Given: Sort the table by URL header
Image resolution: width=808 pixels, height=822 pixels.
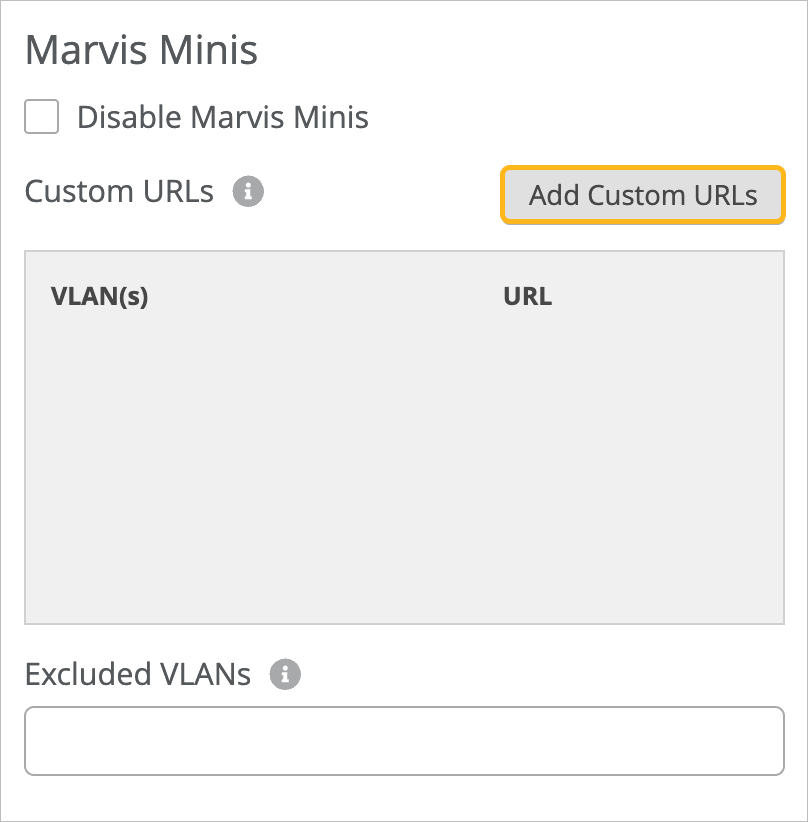Looking at the screenshot, I should [x=527, y=297].
